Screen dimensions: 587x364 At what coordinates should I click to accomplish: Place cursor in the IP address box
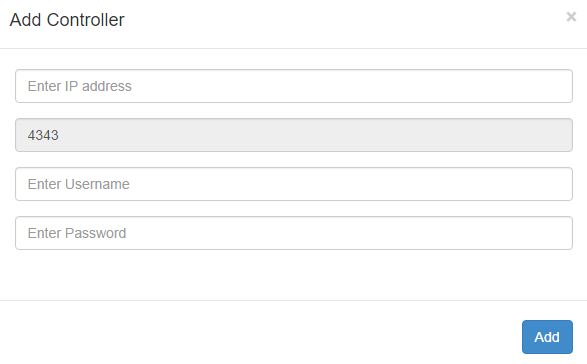click(x=294, y=86)
